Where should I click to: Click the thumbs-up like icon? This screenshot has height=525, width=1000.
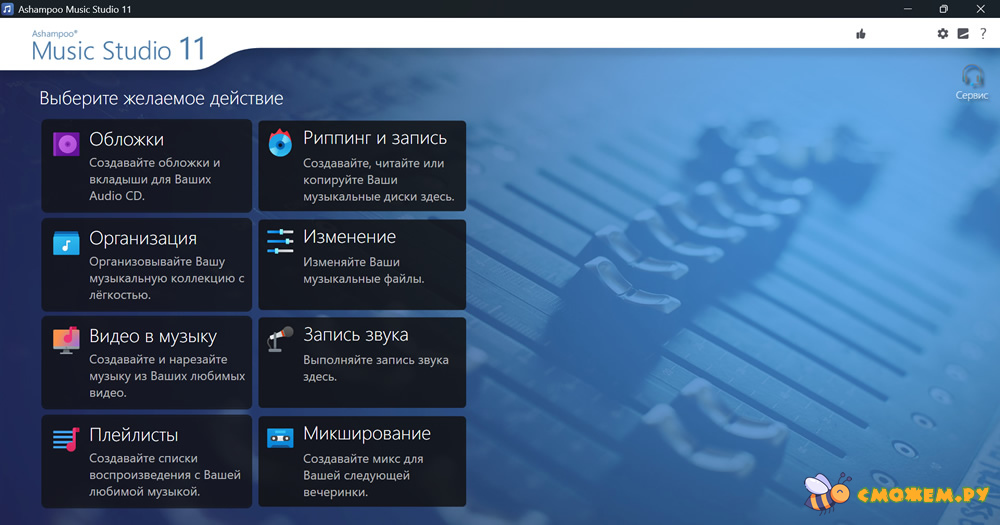[x=861, y=34]
